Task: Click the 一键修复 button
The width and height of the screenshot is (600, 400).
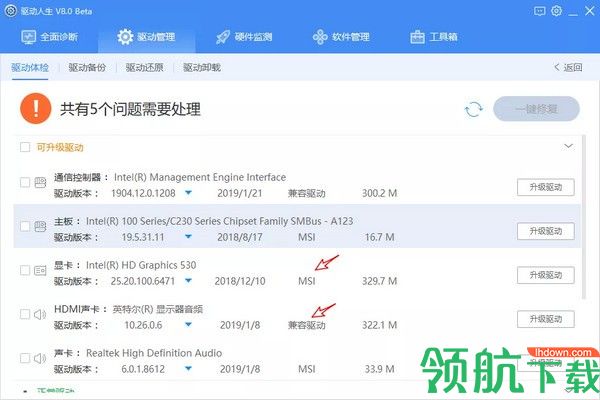Action: tap(536, 109)
